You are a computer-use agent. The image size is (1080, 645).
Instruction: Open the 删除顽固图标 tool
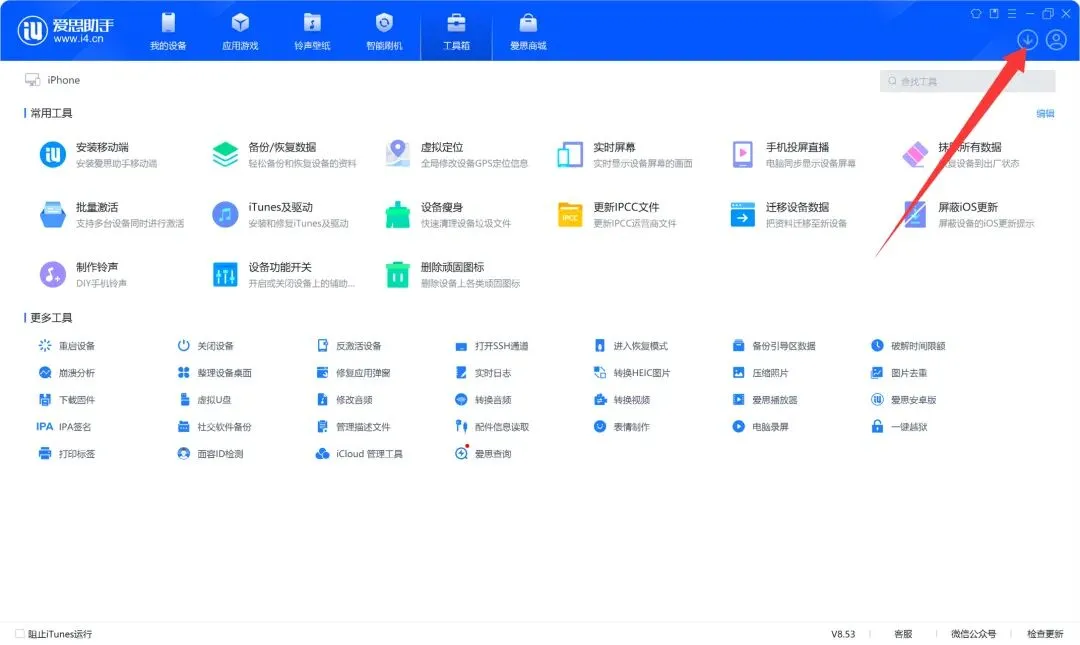coord(452,274)
